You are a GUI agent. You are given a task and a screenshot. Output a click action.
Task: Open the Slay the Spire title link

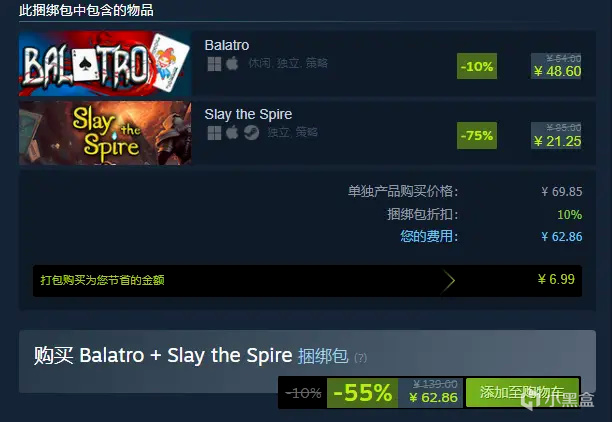coord(248,114)
